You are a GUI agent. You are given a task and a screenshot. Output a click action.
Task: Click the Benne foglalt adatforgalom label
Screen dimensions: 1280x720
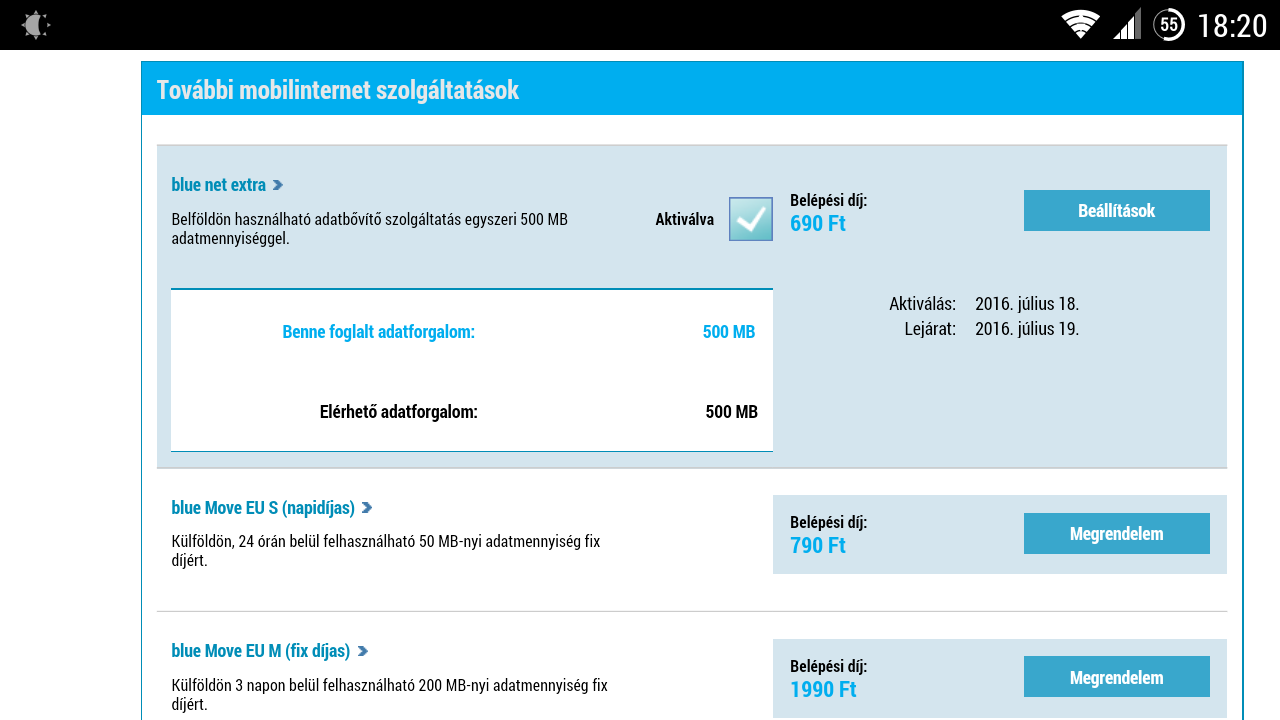[x=379, y=332]
